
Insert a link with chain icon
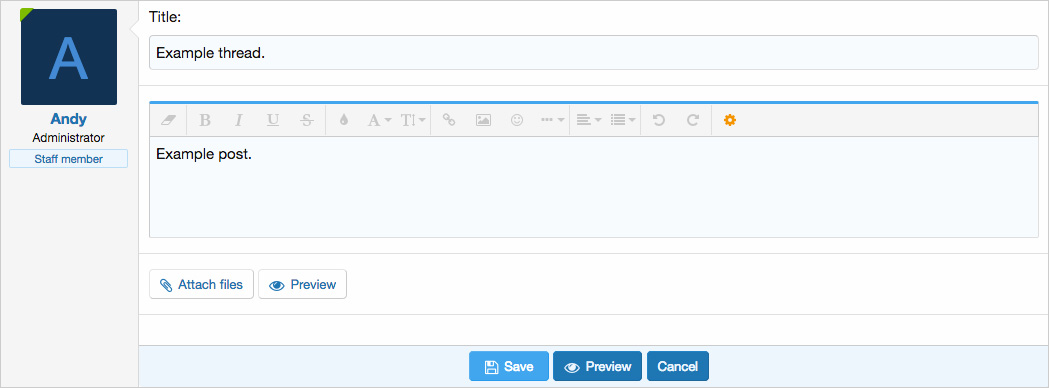tap(449, 120)
